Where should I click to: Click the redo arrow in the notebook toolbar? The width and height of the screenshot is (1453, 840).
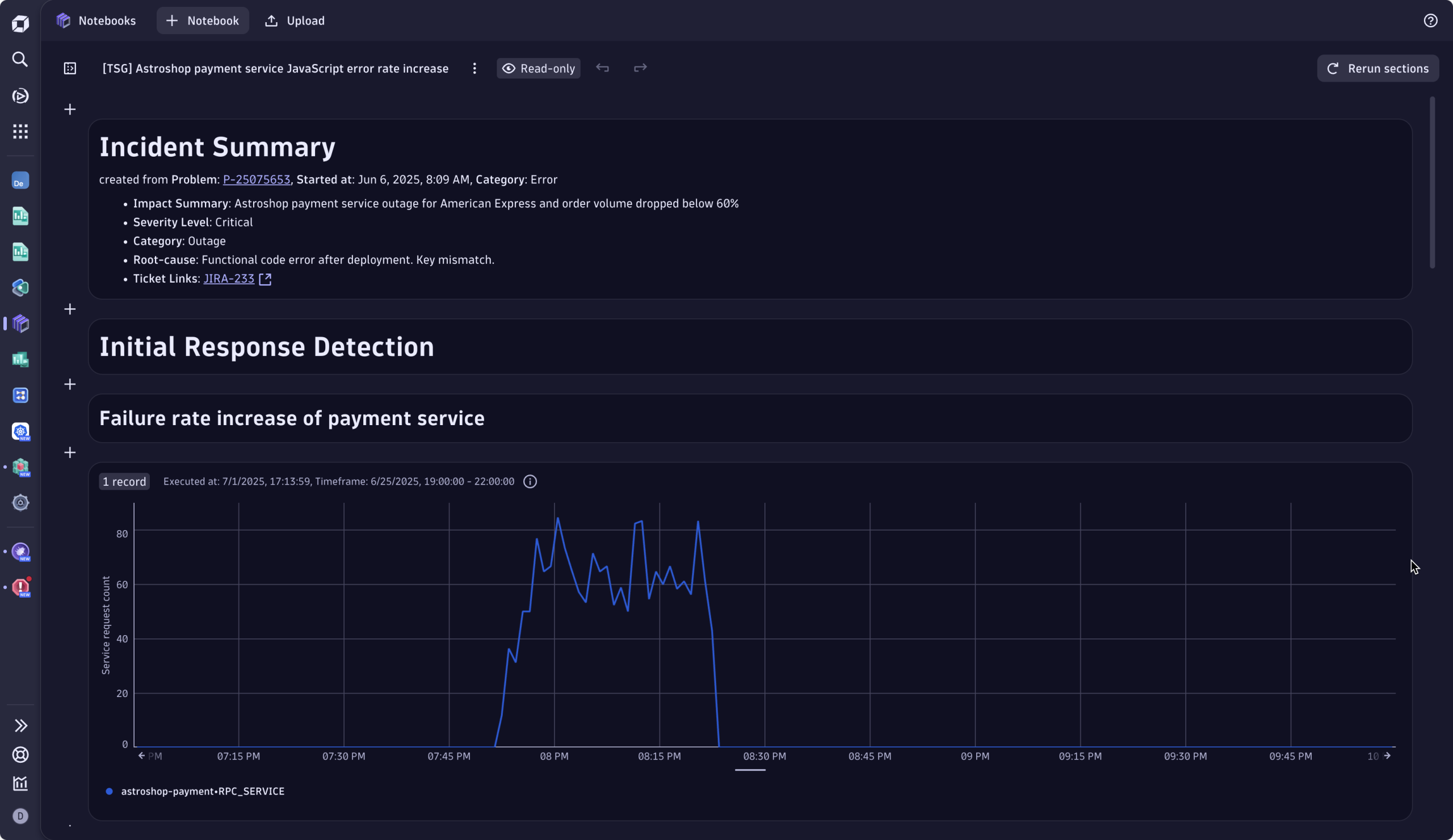click(x=640, y=68)
